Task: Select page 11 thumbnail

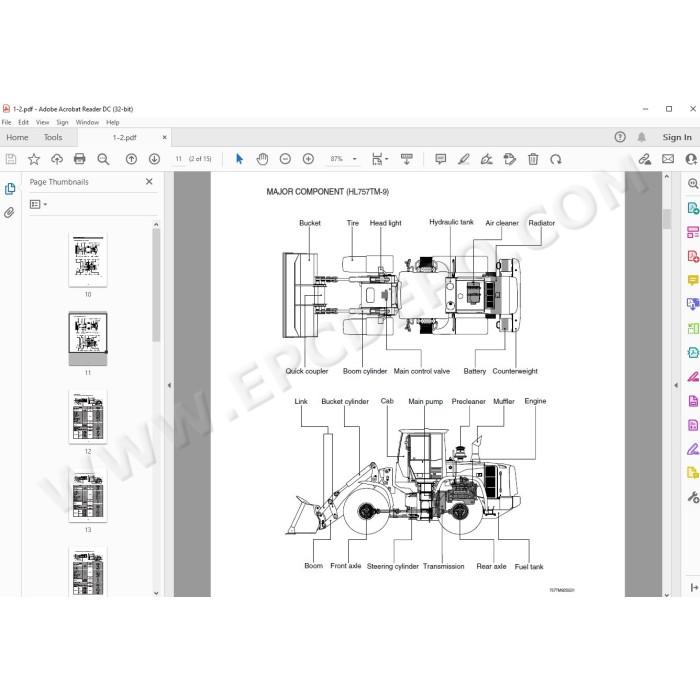Action: 88,338
